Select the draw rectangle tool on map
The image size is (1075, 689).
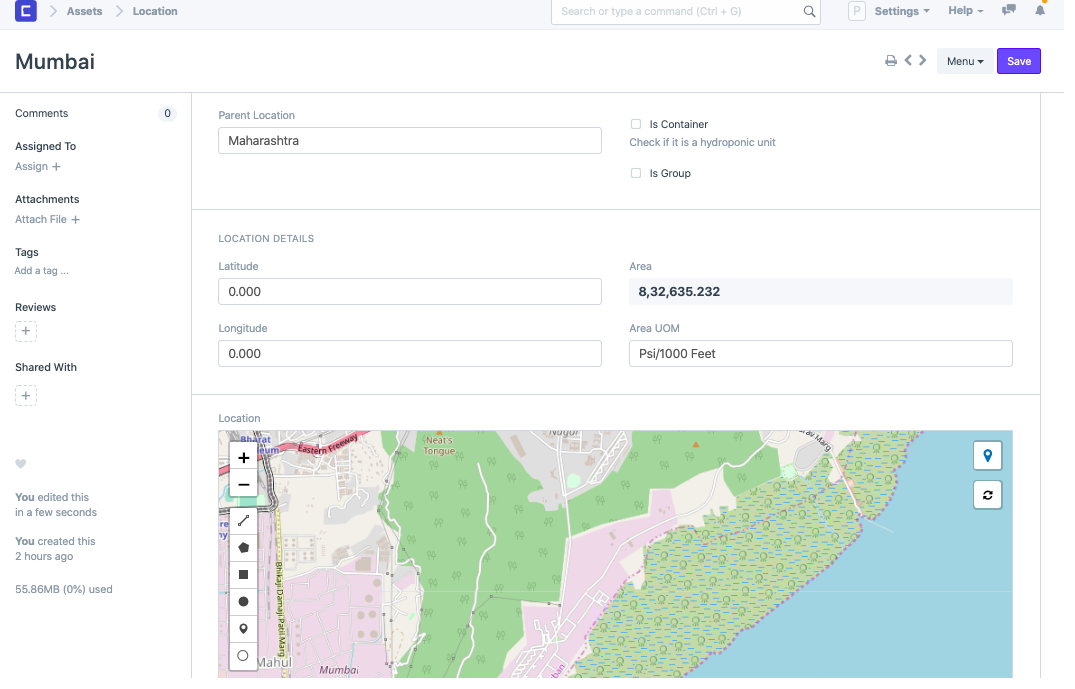point(243,575)
